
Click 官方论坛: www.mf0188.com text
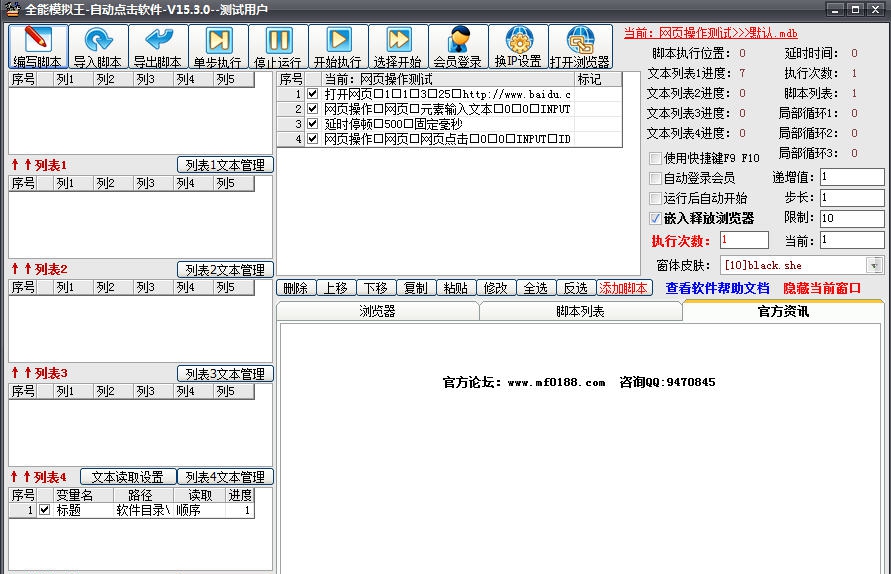pos(524,382)
